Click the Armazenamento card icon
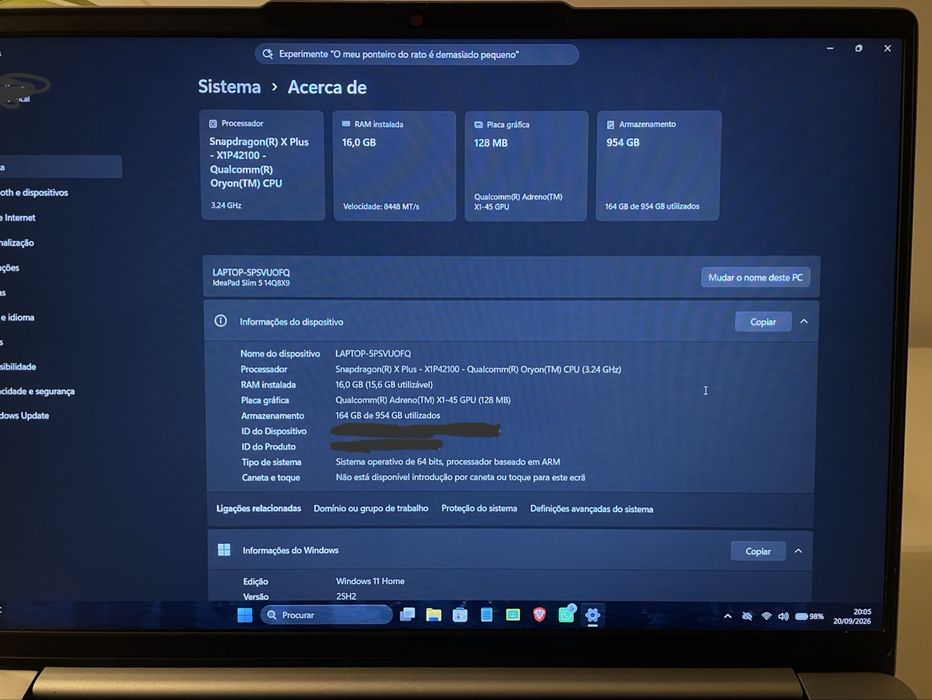The width and height of the screenshot is (932, 700). (x=610, y=125)
